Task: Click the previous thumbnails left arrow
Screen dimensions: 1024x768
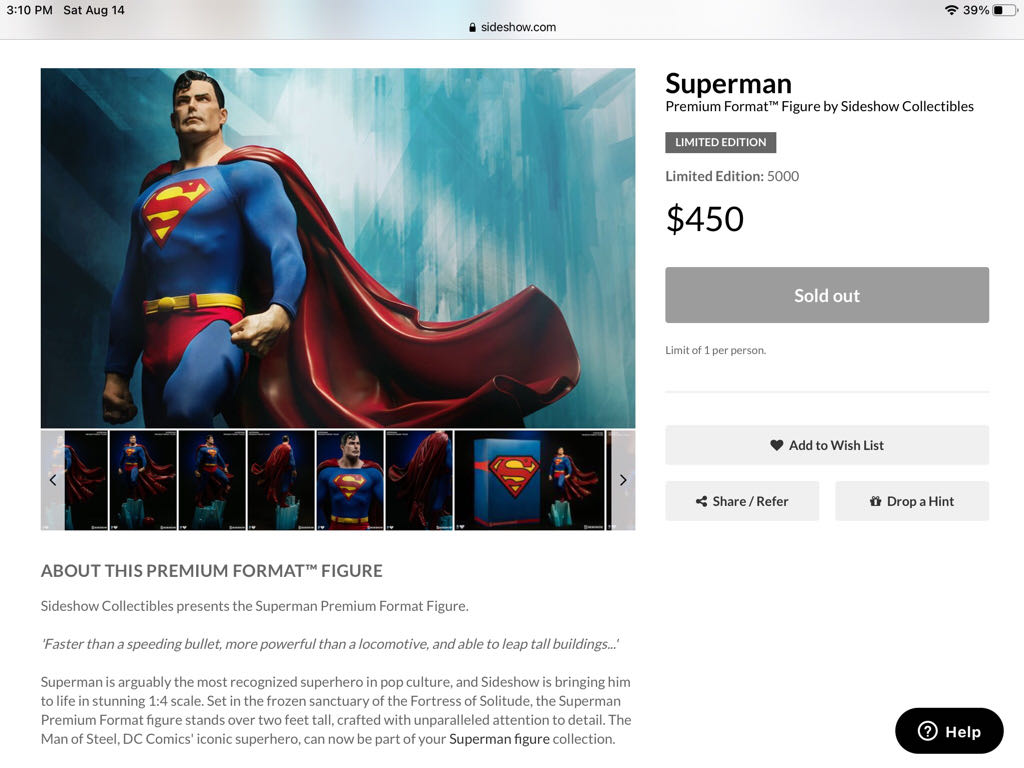Action: pos(53,480)
